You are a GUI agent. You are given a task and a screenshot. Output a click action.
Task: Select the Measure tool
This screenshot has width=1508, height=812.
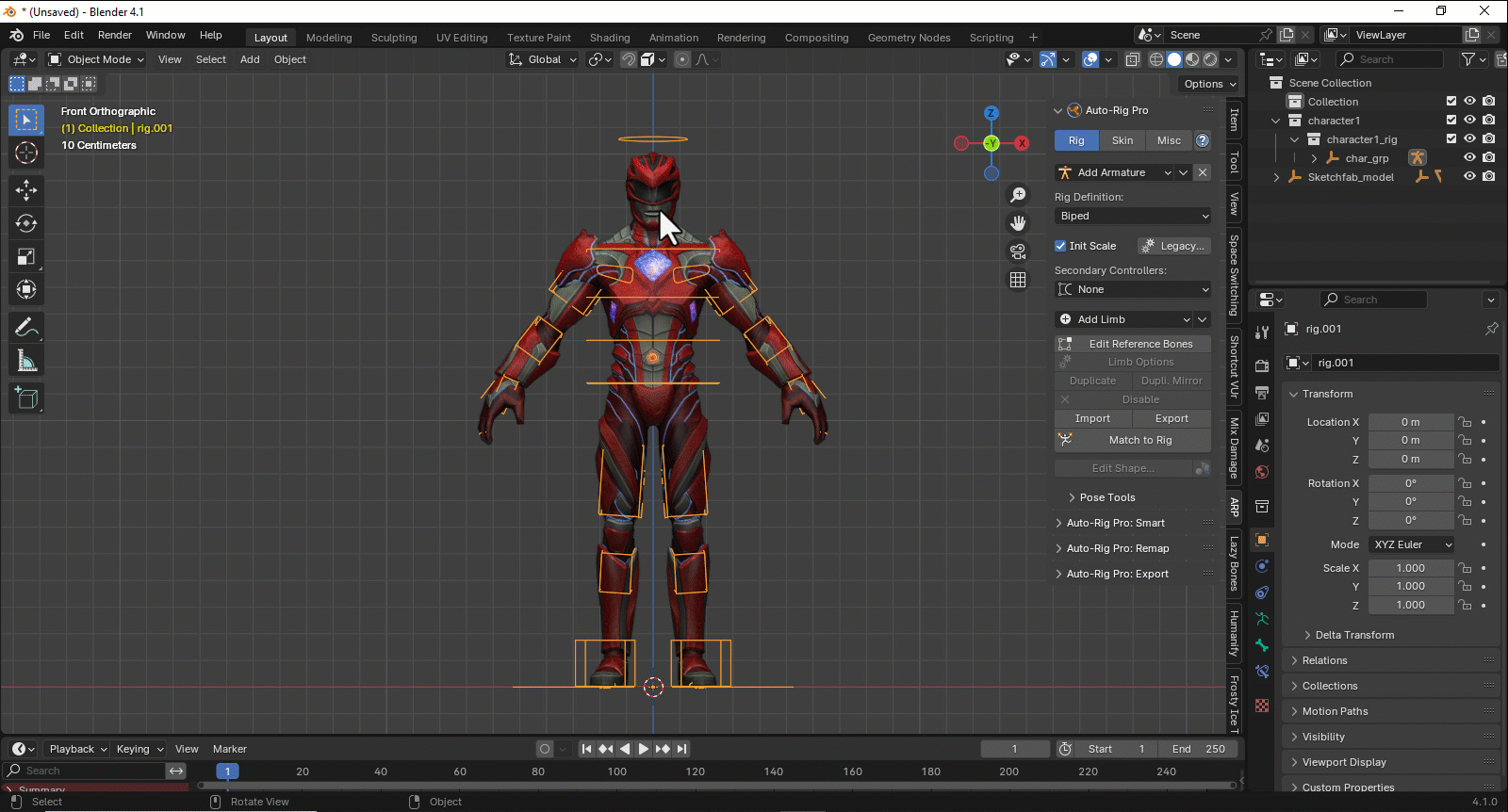point(26,361)
